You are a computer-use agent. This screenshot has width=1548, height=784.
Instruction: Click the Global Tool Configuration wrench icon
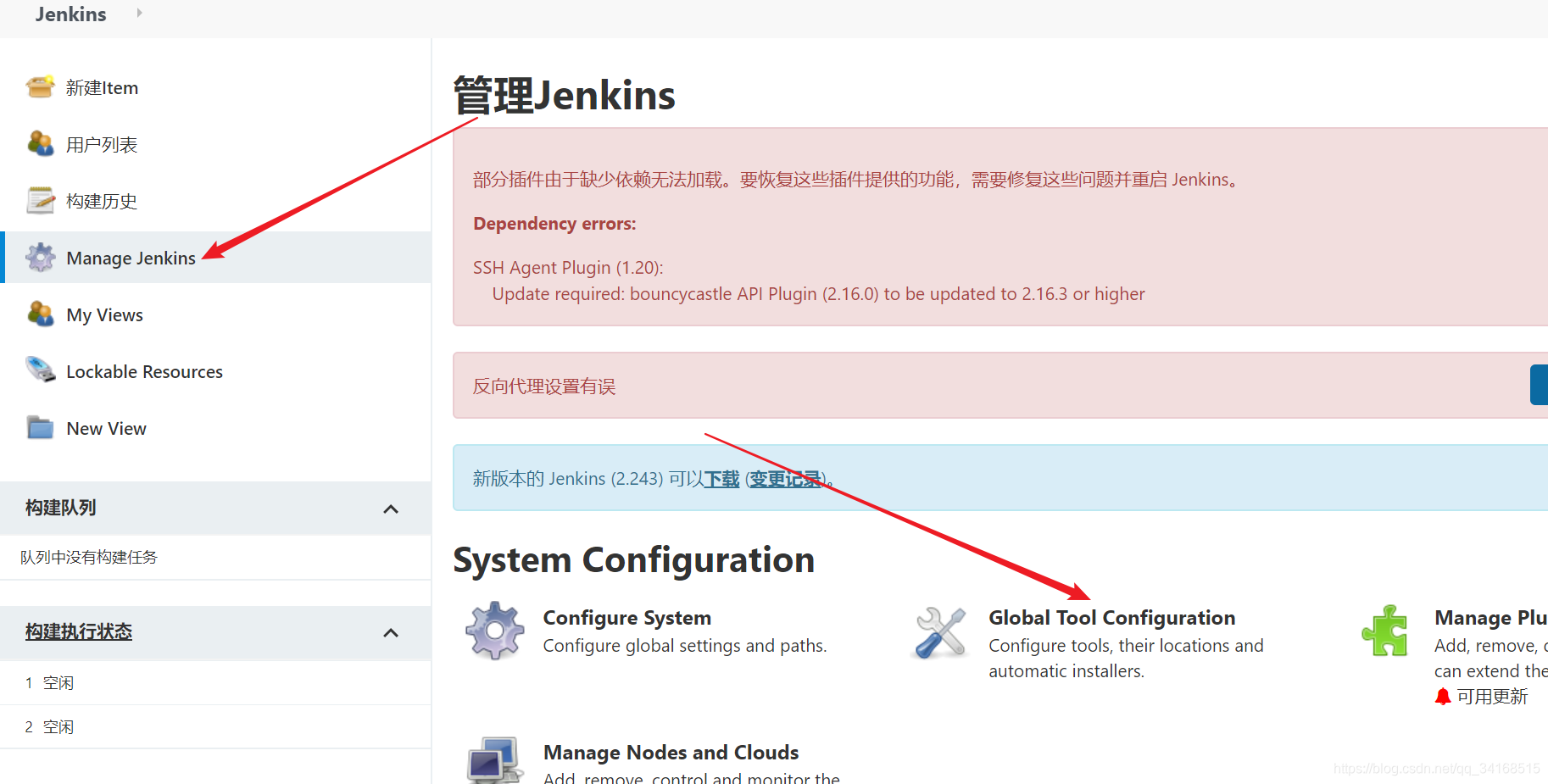coord(941,632)
